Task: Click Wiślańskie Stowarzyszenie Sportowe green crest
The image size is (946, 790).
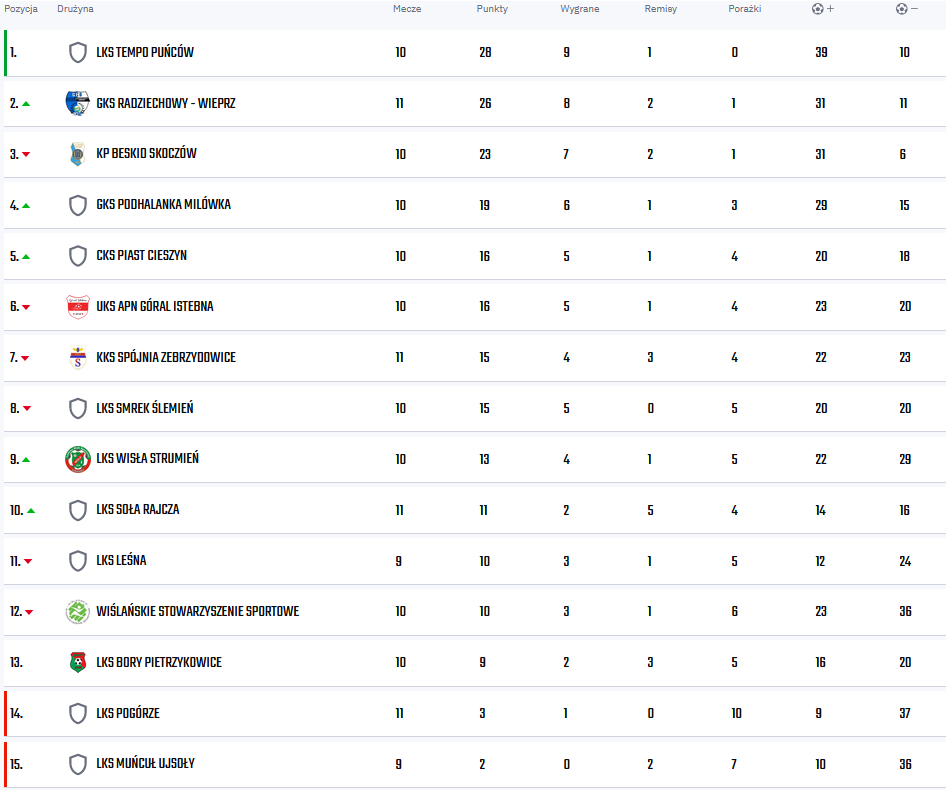Action: 77,612
